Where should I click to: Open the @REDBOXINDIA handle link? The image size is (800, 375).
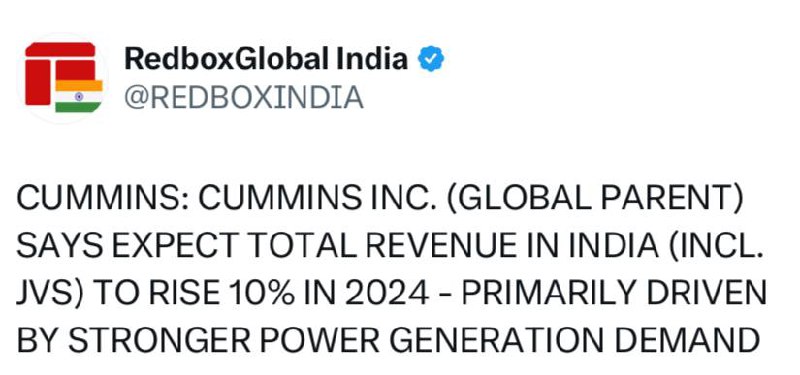click(x=244, y=97)
